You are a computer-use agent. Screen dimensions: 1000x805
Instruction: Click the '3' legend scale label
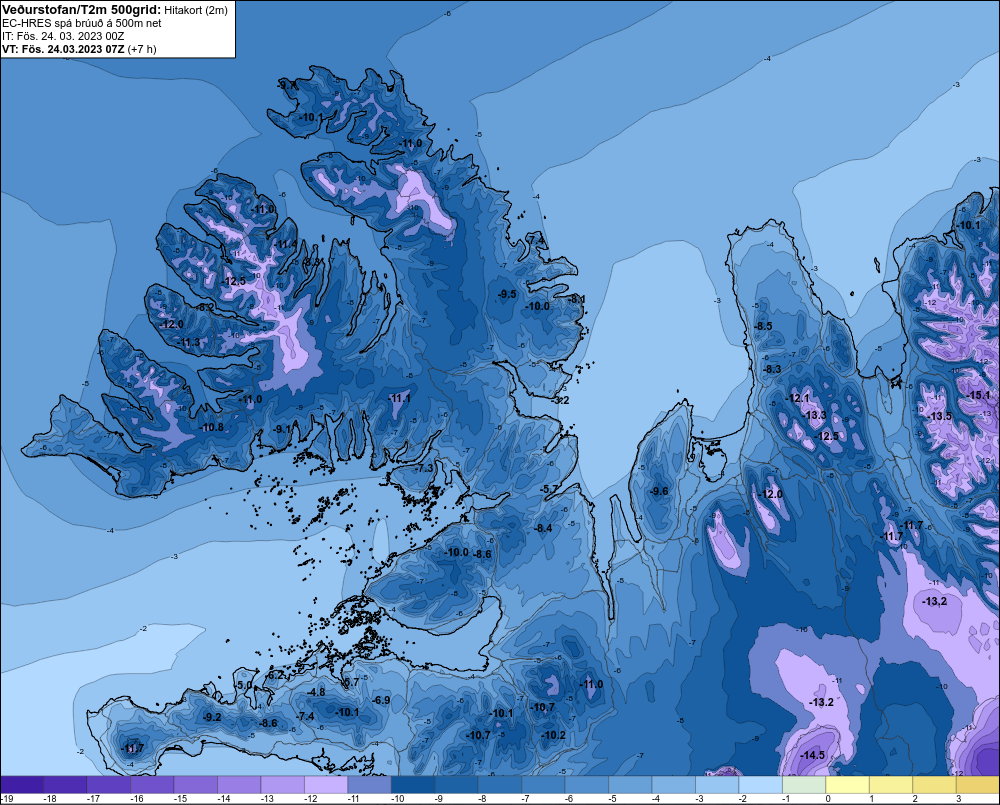959,799
